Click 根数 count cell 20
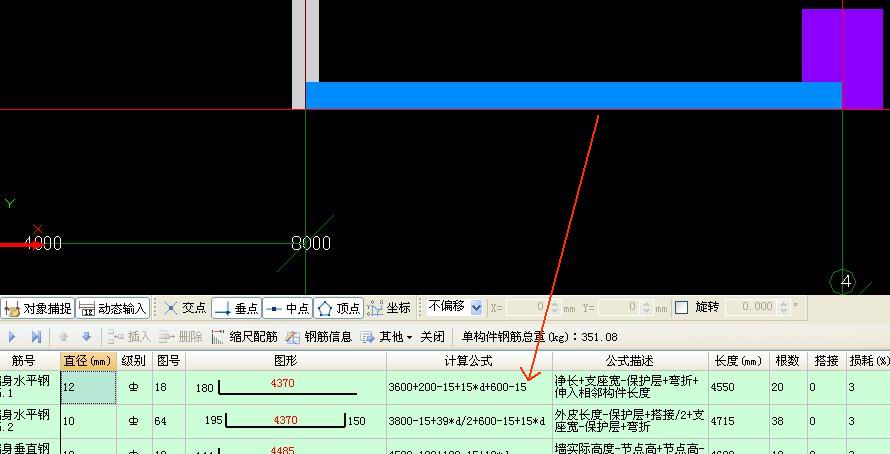The image size is (890, 454). pos(788,387)
